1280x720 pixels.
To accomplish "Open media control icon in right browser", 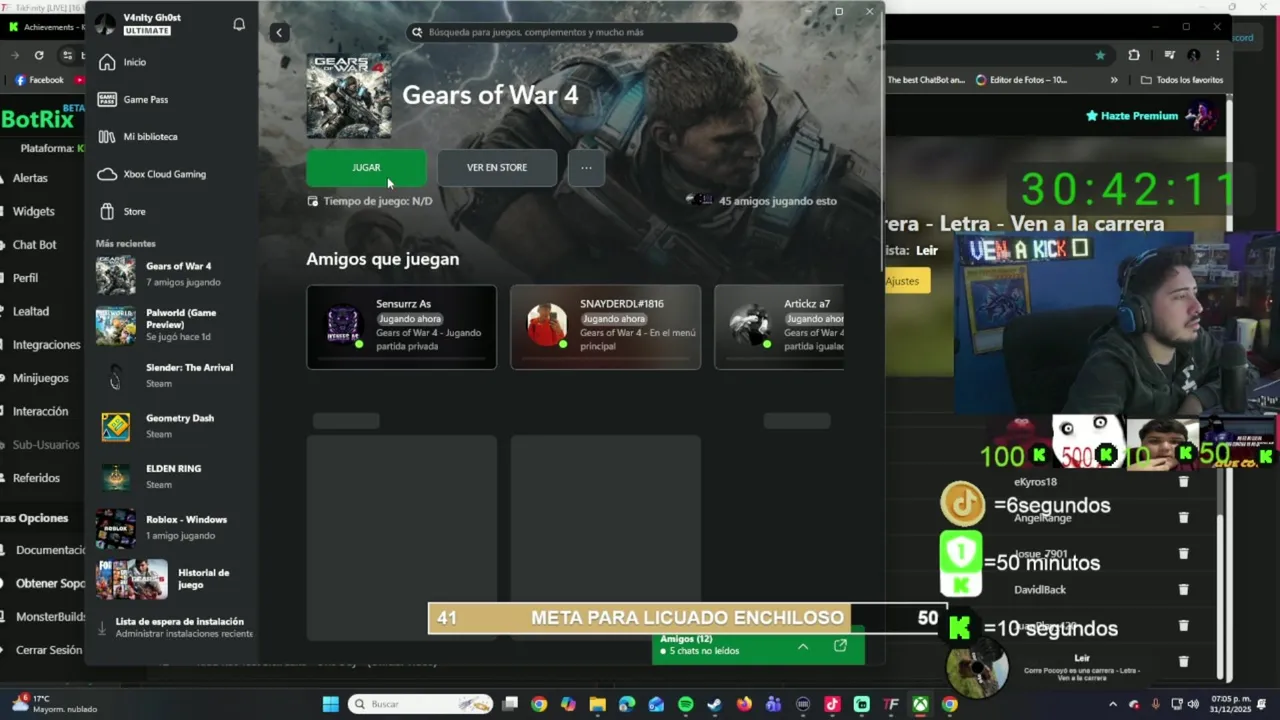I will (1169, 55).
